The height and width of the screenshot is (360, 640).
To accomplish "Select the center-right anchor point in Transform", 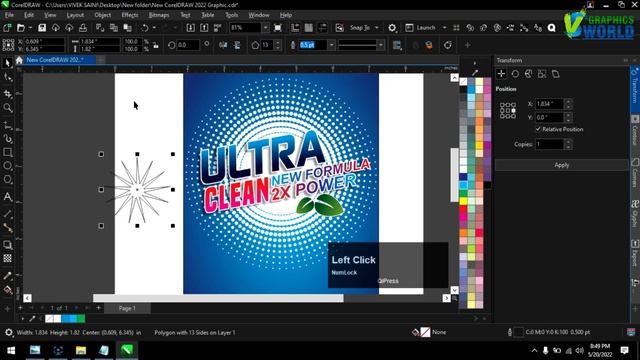I will click(x=513, y=111).
